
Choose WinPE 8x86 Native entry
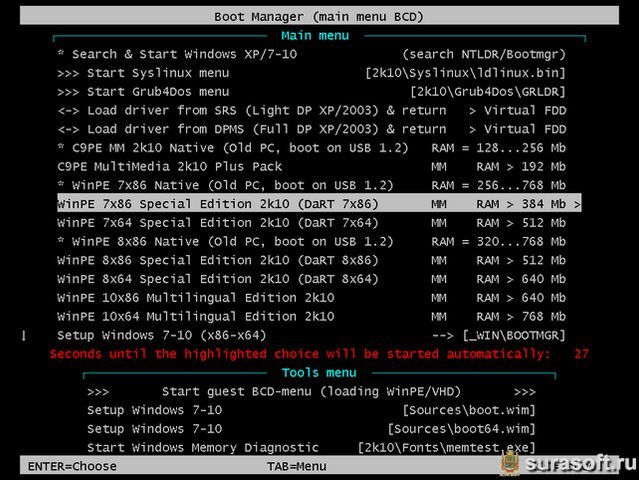[312, 242]
